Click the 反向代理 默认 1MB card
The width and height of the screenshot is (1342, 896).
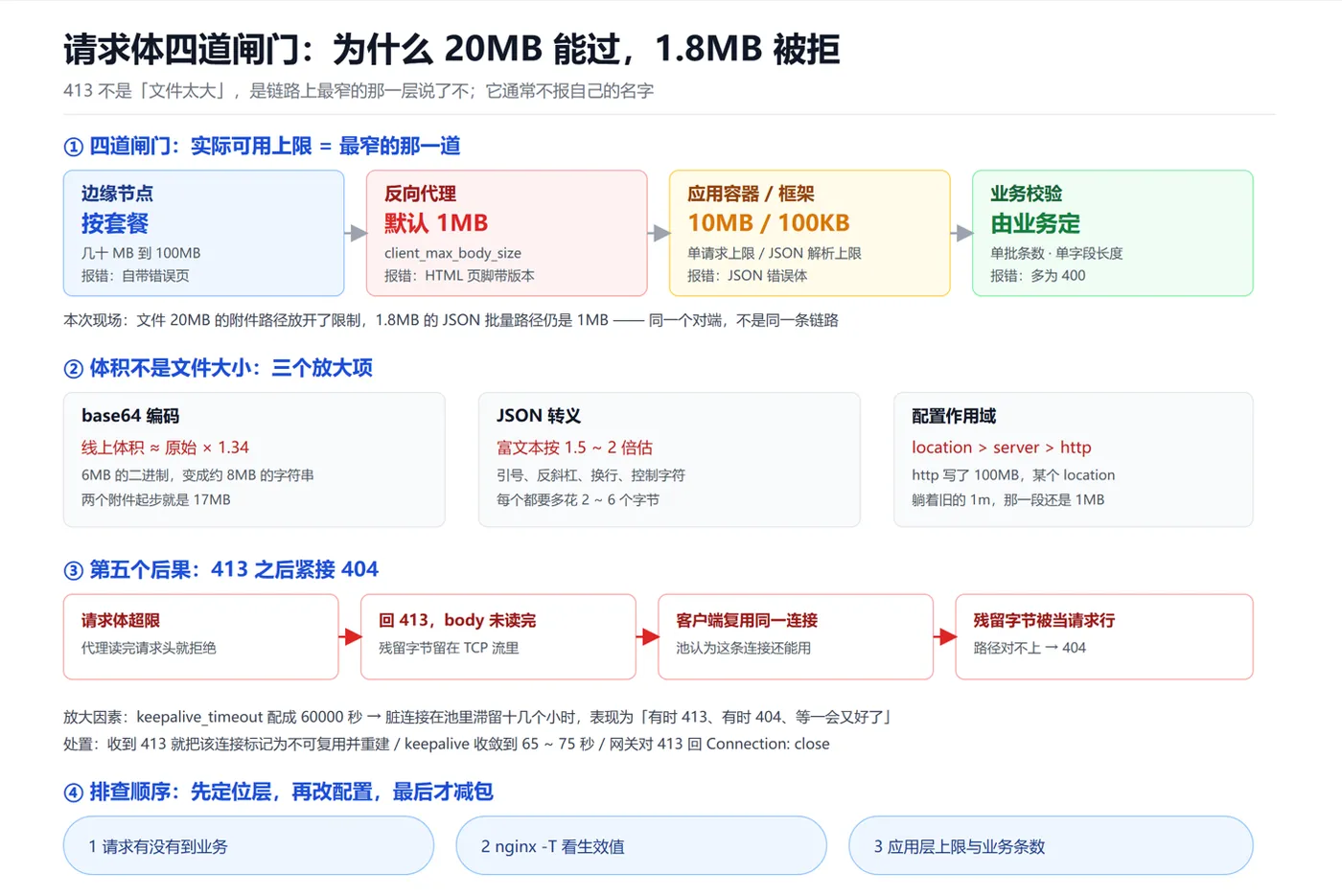(506, 233)
